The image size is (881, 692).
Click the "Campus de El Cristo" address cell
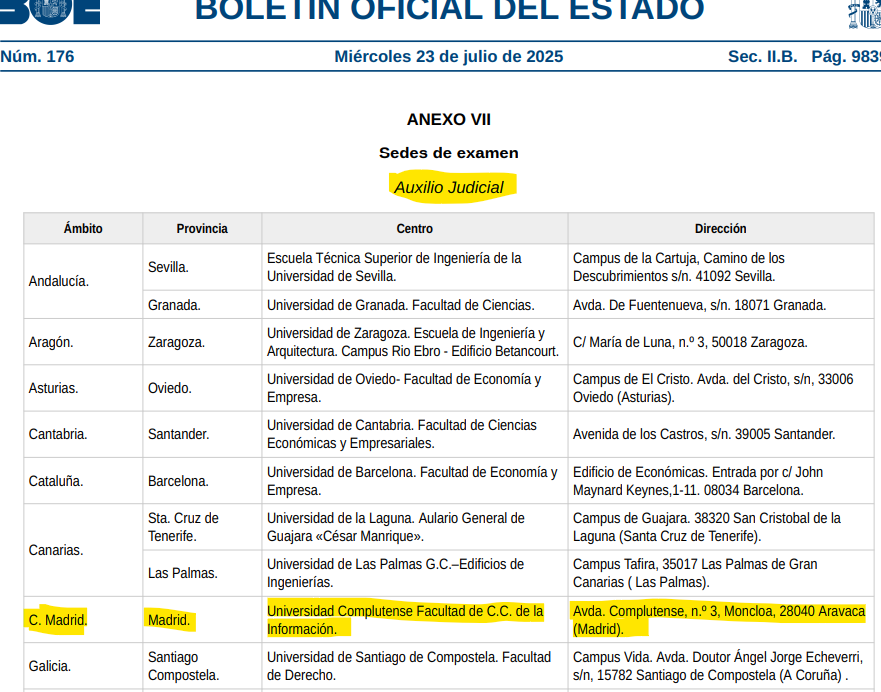721,388
